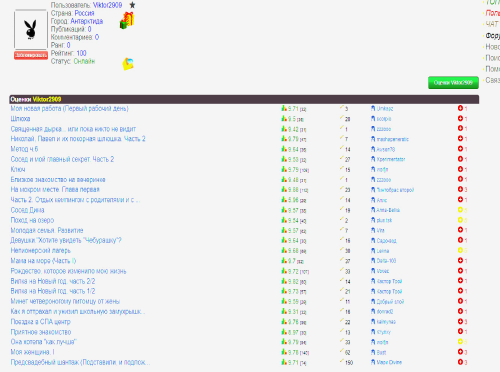The width and height of the screenshot is (500, 372).
Task: Click yellow circle icon in Она хотела row
Action: pos(460,341)
